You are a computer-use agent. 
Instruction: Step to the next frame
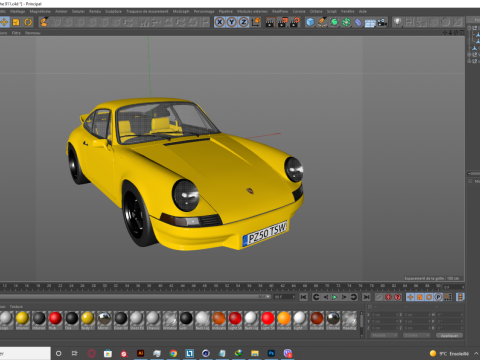pos(344,297)
